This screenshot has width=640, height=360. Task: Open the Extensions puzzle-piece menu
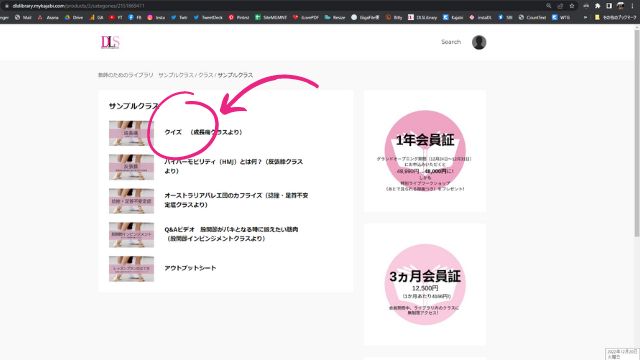598,6
